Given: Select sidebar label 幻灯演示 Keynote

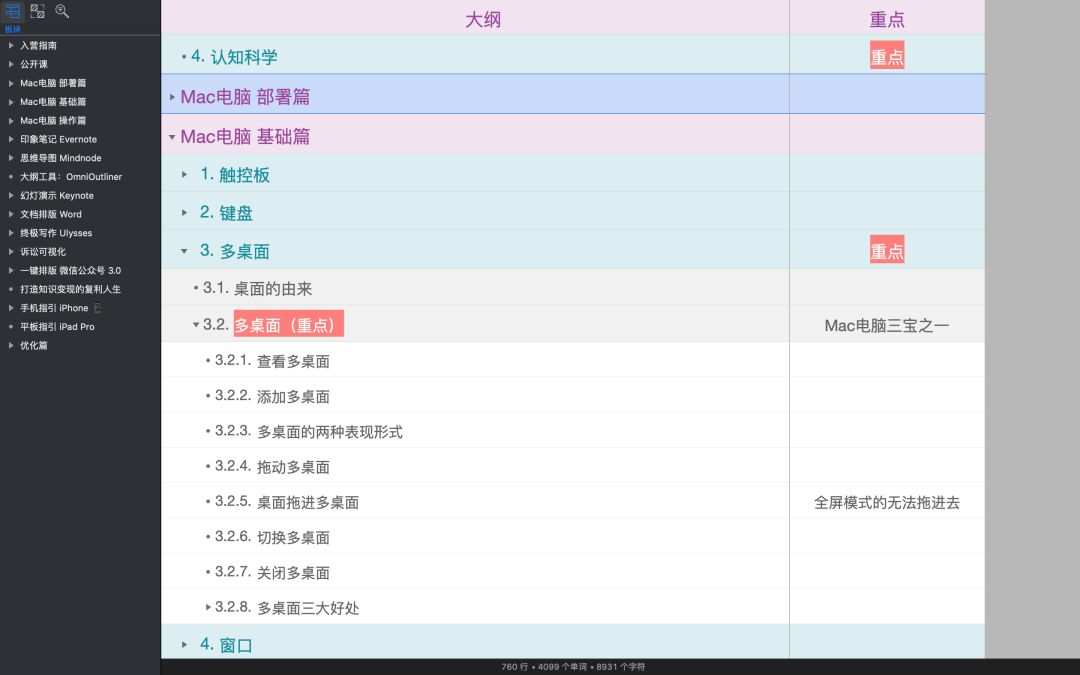Looking at the screenshot, I should [x=56, y=196].
